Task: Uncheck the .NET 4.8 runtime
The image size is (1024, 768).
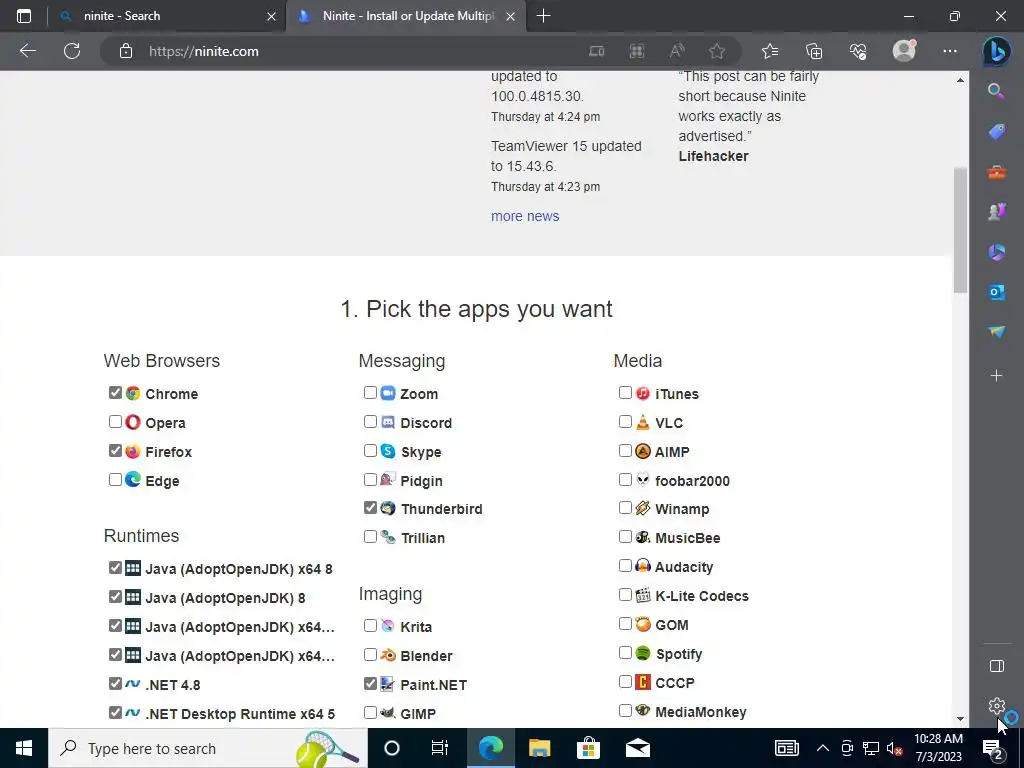Action: (116, 683)
